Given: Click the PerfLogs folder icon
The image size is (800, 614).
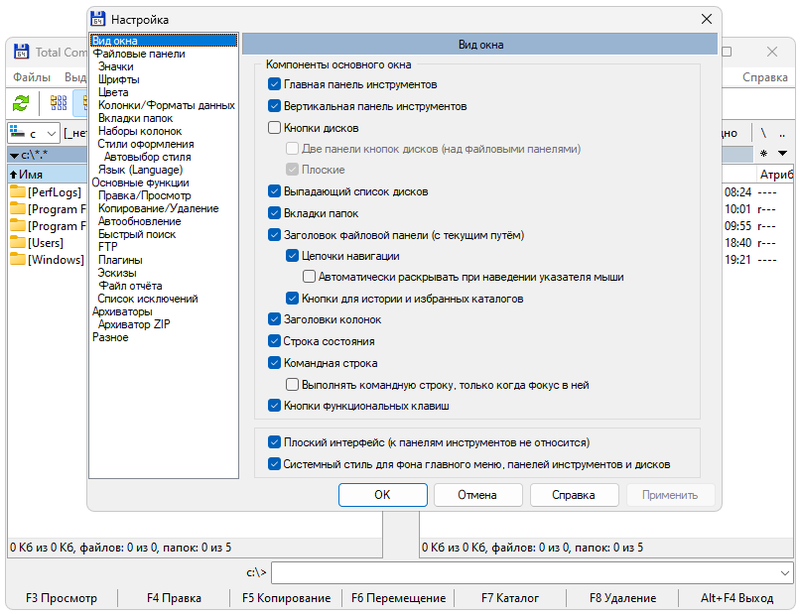Looking at the screenshot, I should click(x=17, y=191).
